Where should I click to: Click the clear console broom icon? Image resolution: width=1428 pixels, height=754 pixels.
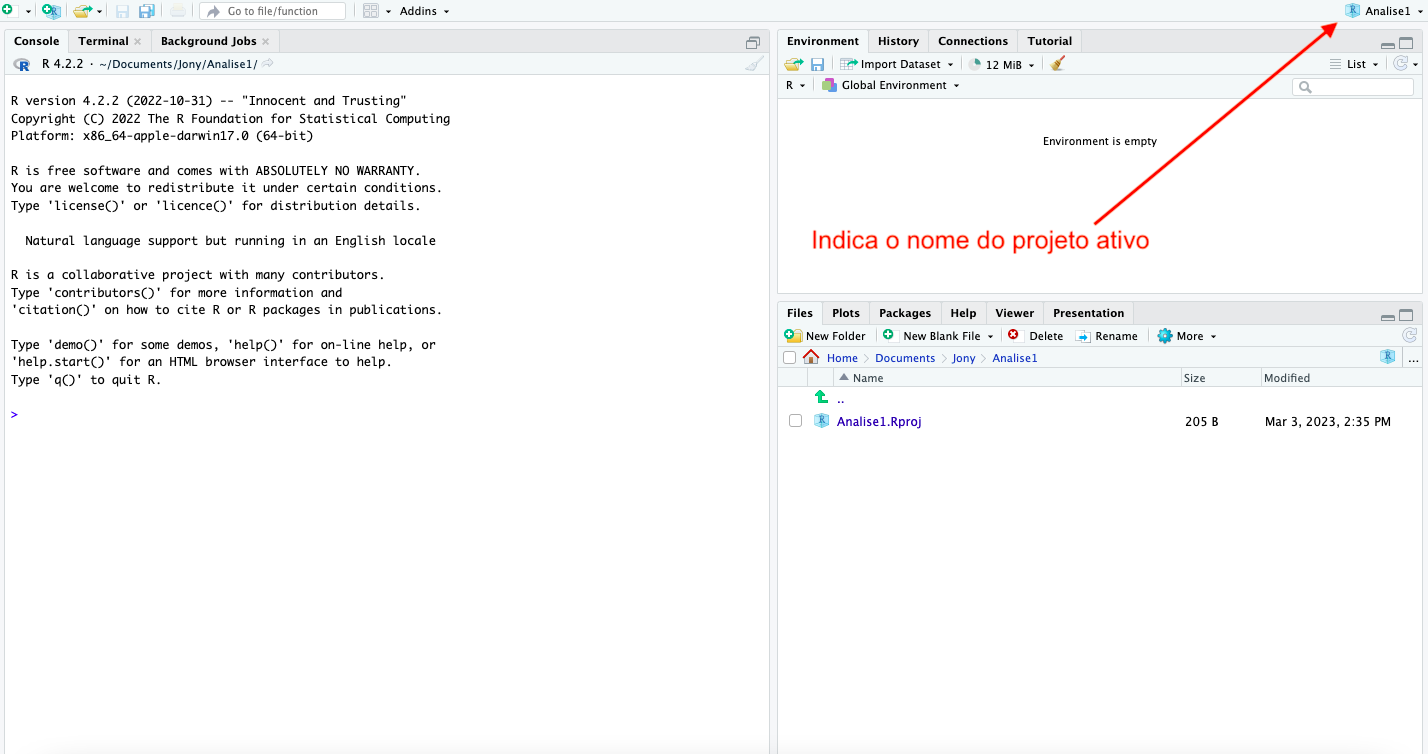click(x=754, y=64)
